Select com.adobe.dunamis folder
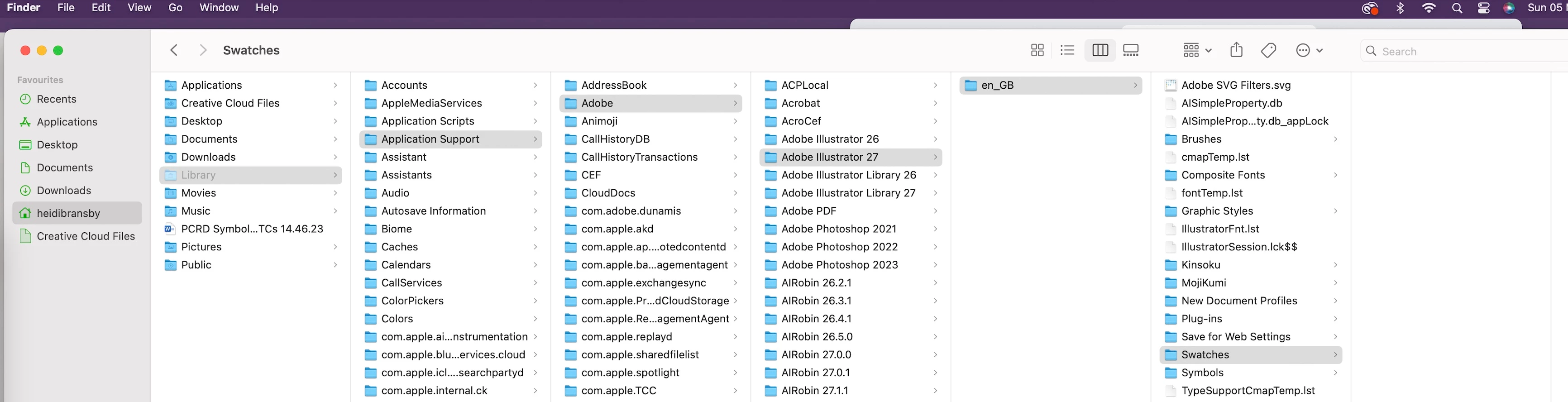The height and width of the screenshot is (402, 1568). point(651,211)
